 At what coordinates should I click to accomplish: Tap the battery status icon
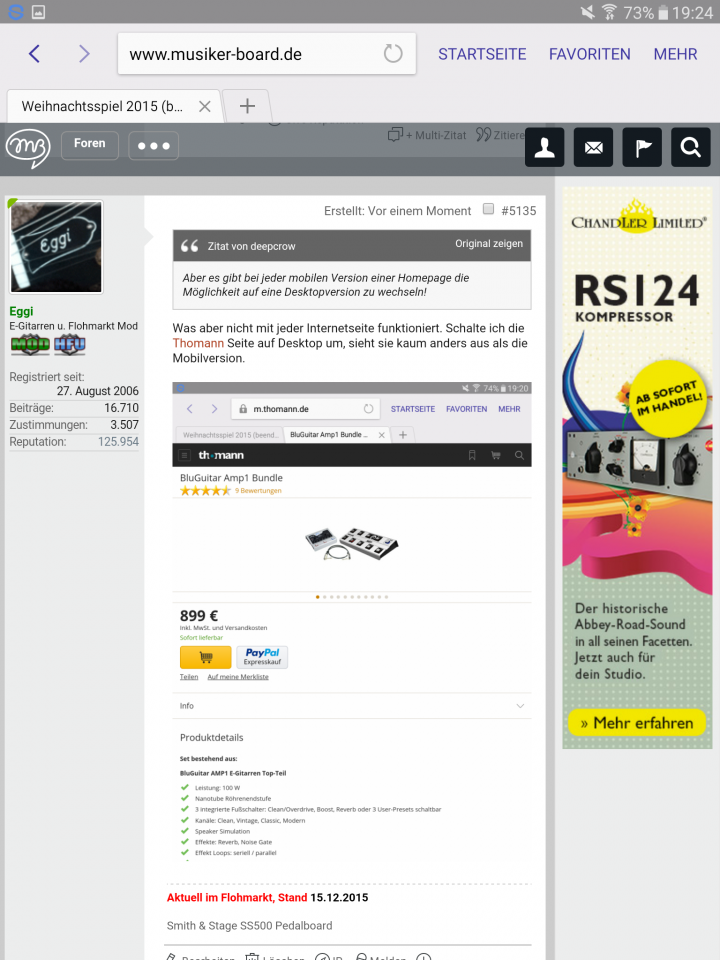pyautogui.click(x=663, y=12)
